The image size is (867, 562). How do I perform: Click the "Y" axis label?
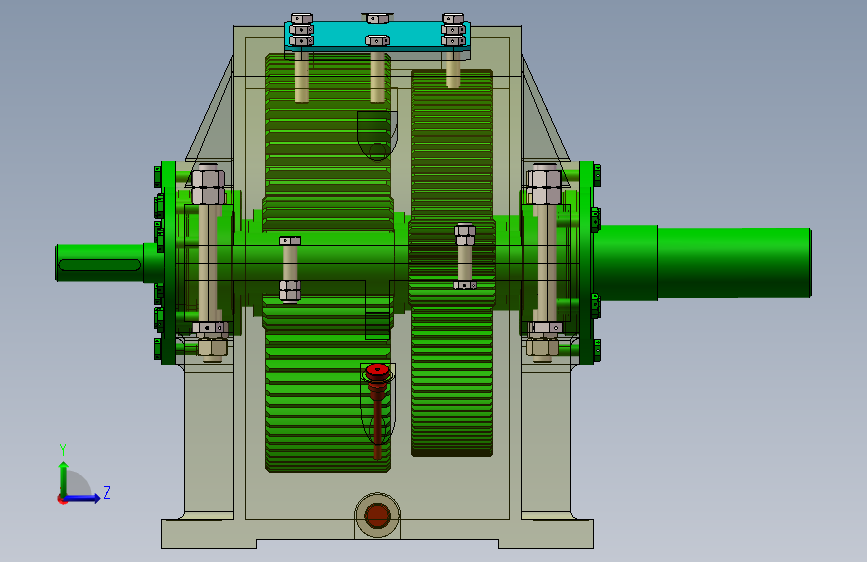63,449
